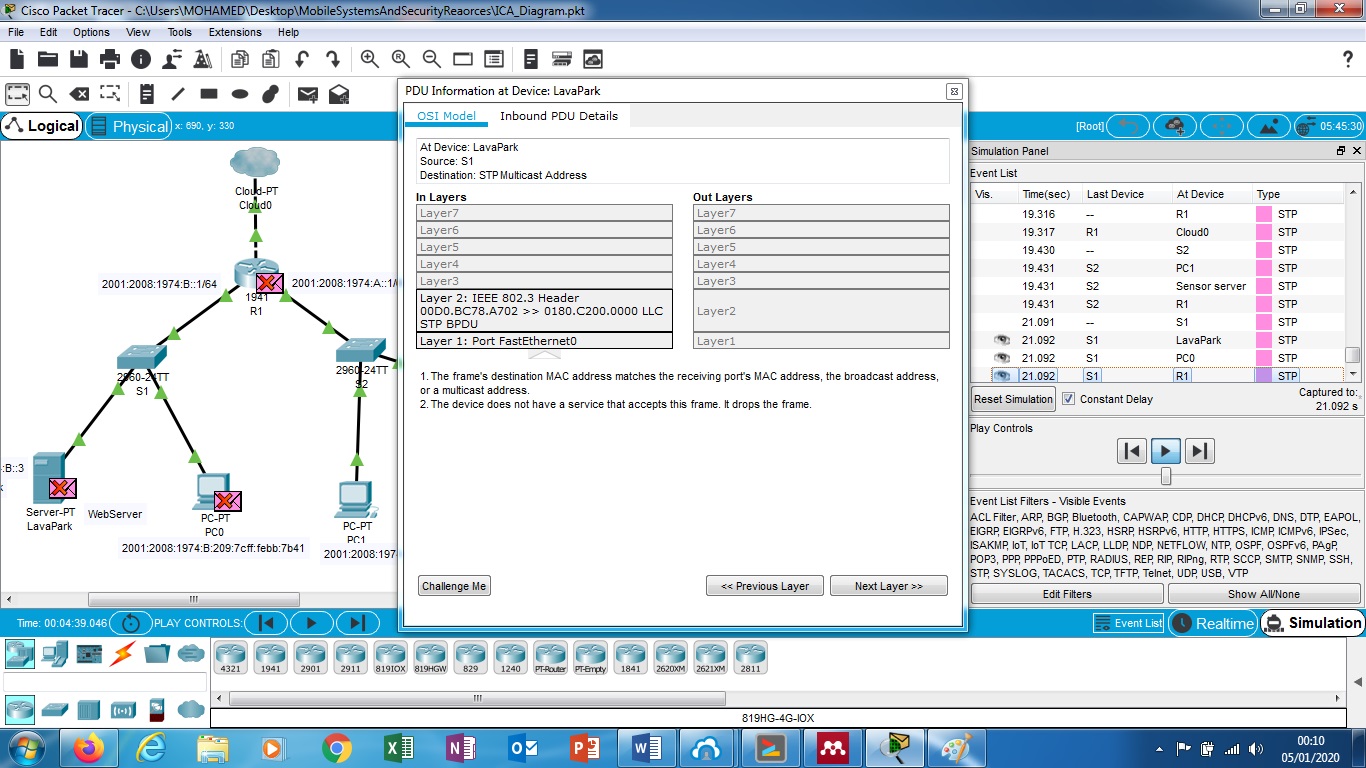1366x768 pixels.
Task: Toggle visibility eye for the LavaPark event
Action: point(1002,340)
